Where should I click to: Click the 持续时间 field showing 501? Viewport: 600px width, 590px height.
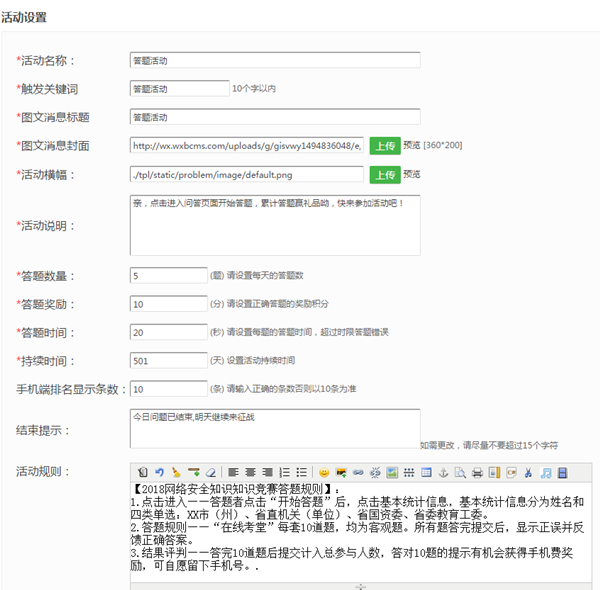[x=169, y=360]
